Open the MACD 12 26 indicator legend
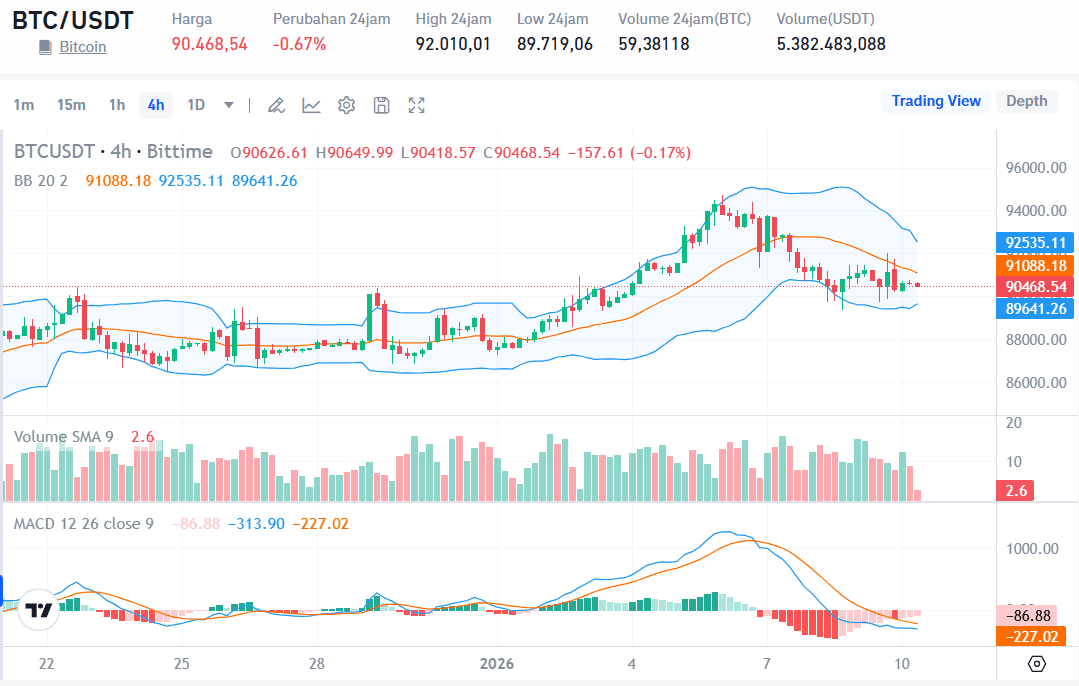This screenshot has height=686, width=1079. (x=83, y=523)
